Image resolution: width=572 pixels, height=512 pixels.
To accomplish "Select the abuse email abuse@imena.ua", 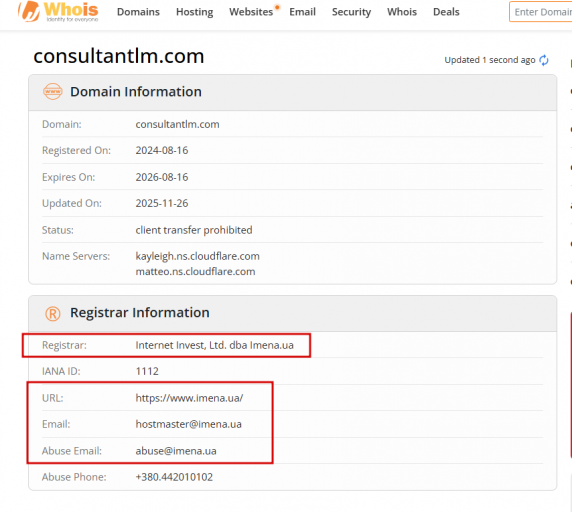I will [x=176, y=451].
